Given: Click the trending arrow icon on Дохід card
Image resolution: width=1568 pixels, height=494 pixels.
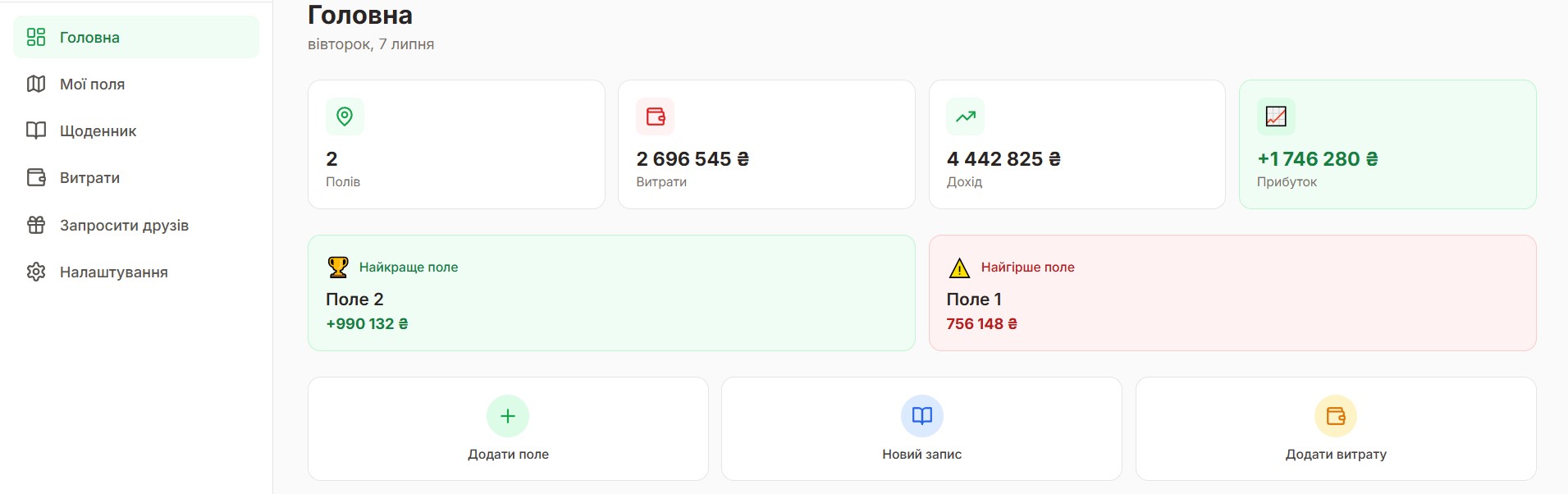Looking at the screenshot, I should click(965, 117).
